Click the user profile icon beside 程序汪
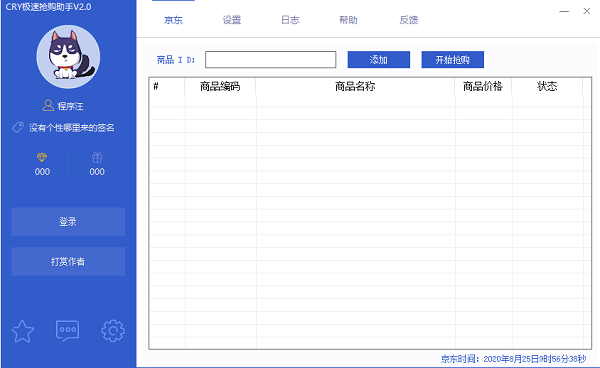This screenshot has height=368, width=600. coord(48,105)
